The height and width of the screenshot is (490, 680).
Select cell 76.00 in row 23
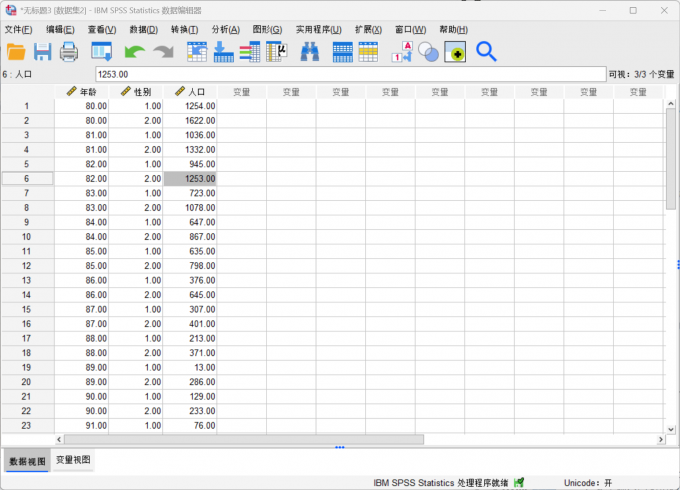click(190, 425)
